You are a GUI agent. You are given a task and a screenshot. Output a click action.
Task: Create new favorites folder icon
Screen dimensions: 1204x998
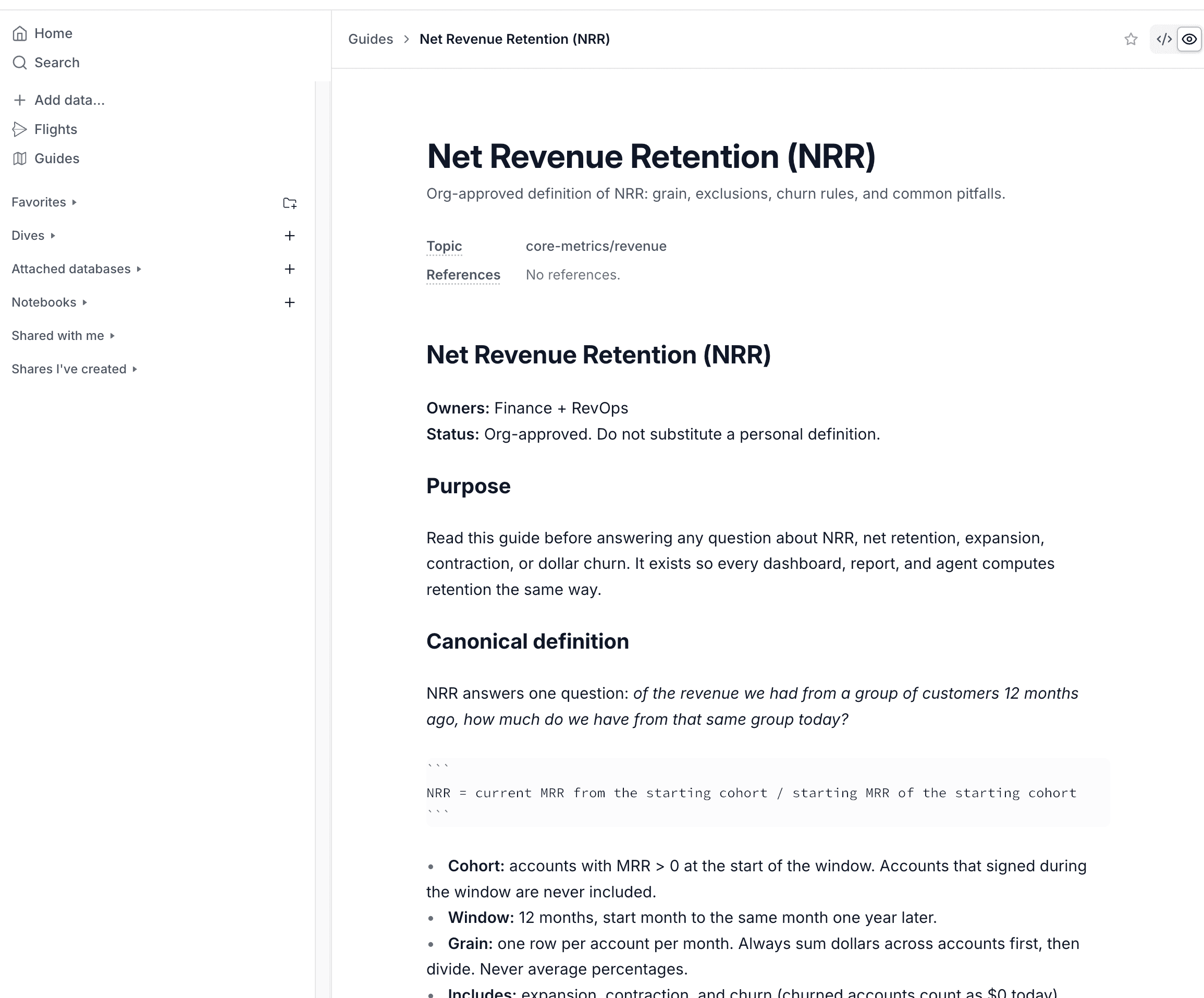[x=290, y=202]
